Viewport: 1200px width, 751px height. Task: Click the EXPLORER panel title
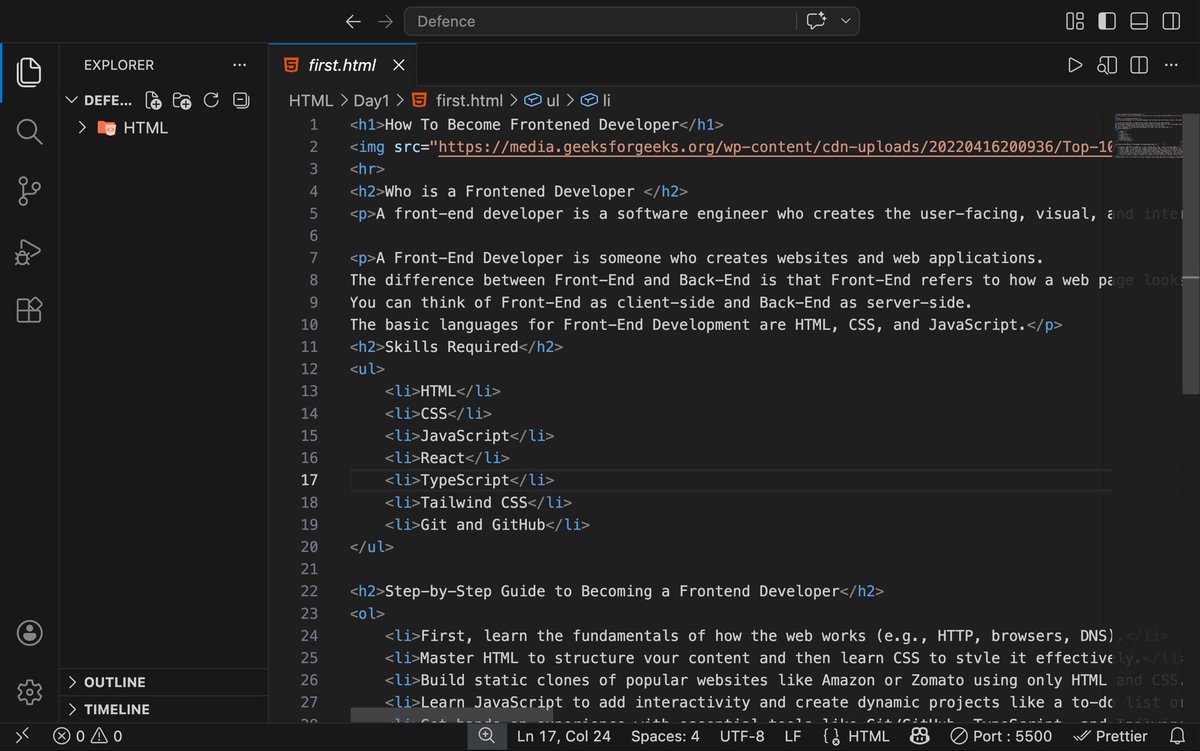[119, 65]
